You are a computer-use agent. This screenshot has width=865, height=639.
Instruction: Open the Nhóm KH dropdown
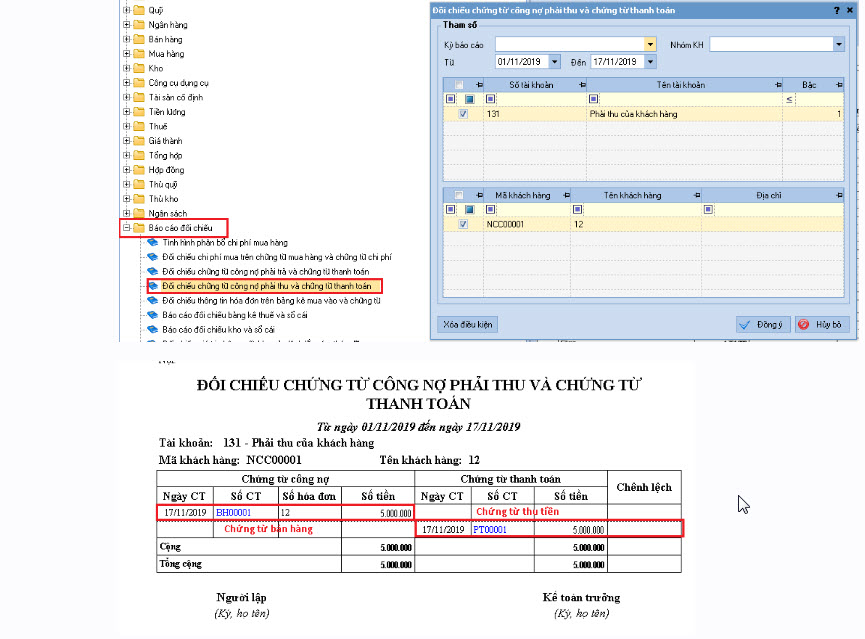click(839, 45)
